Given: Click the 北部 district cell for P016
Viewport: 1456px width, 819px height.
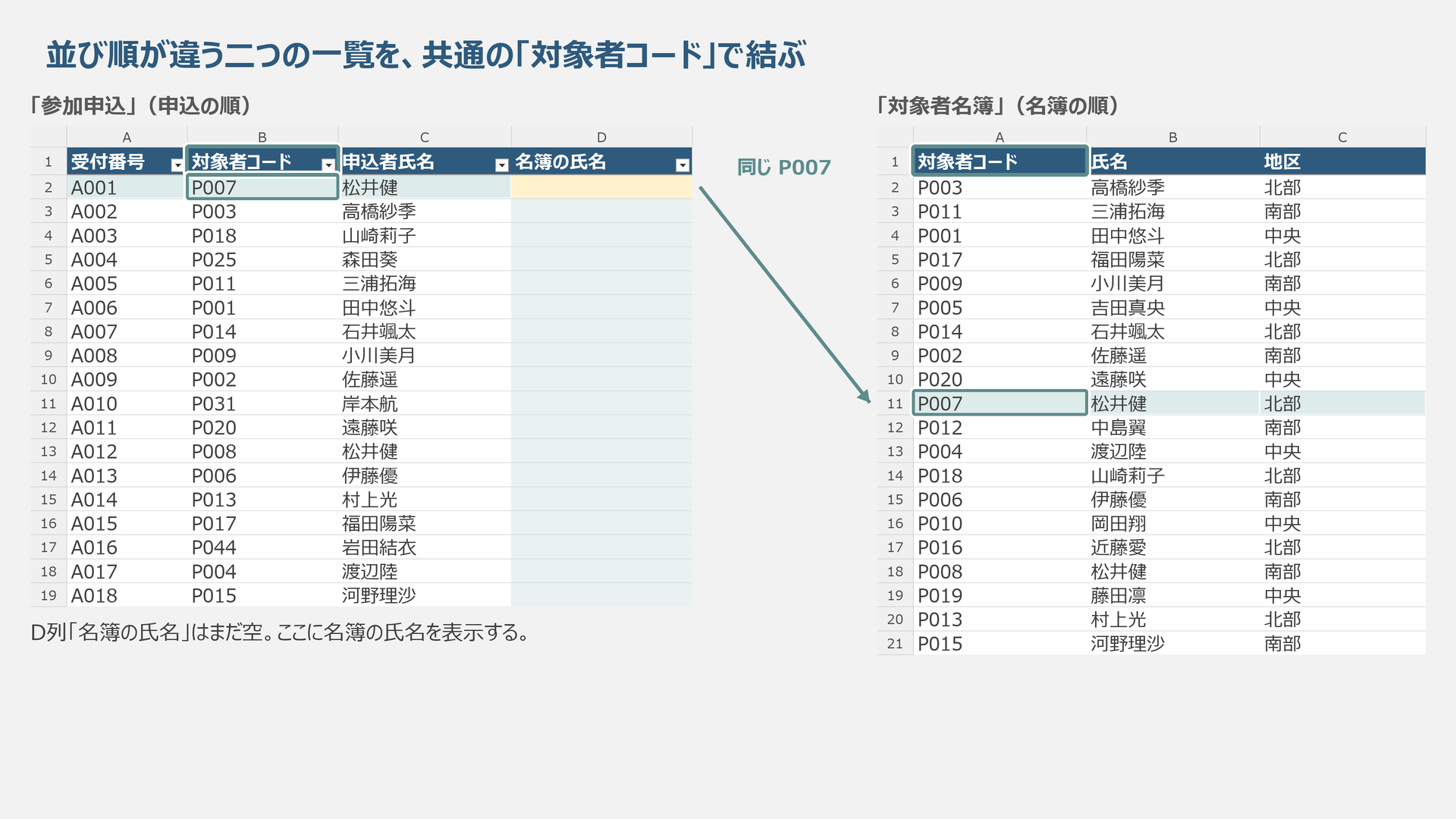Looking at the screenshot, I should tap(1342, 548).
